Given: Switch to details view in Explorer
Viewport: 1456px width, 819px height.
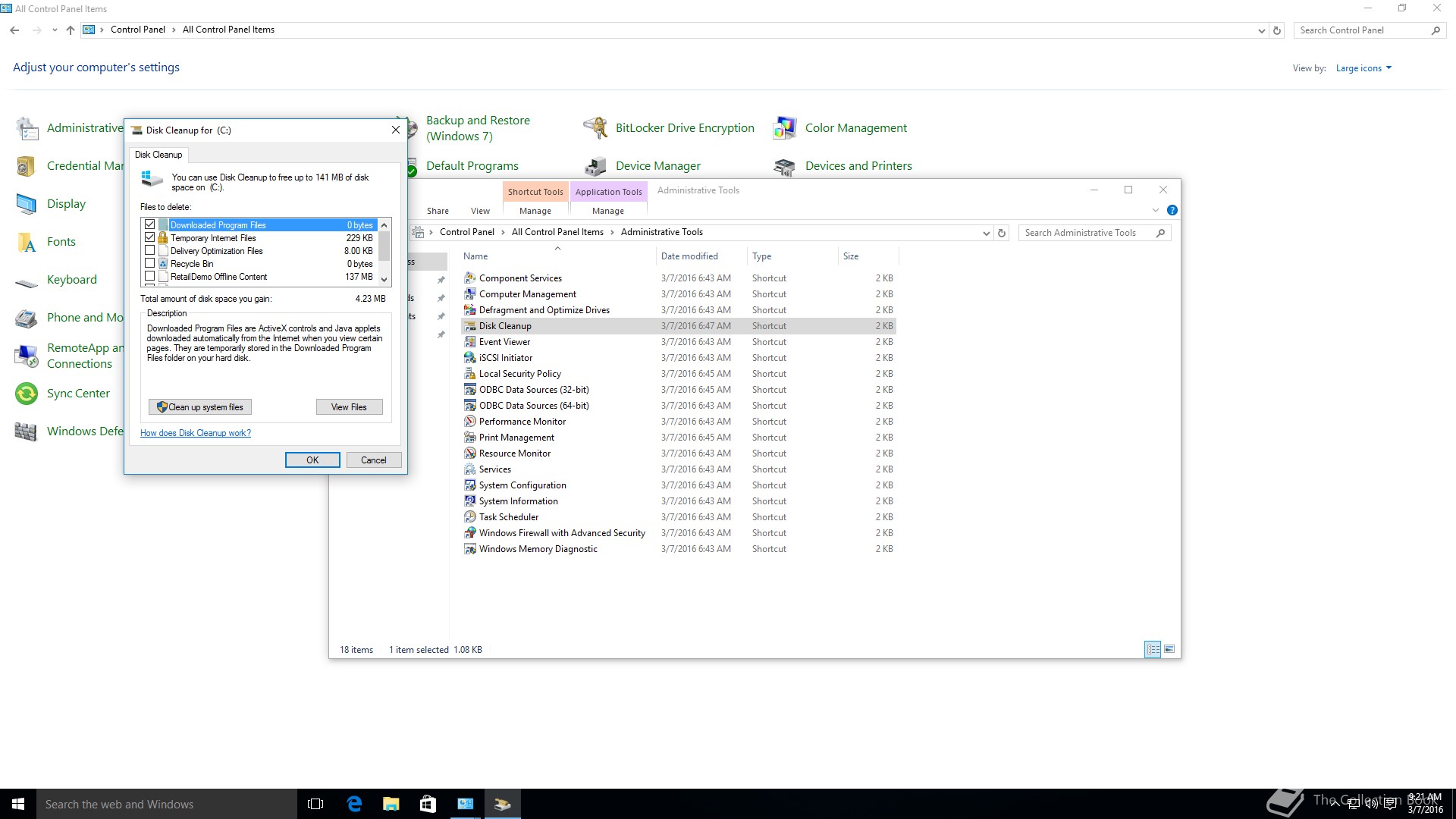Looking at the screenshot, I should click(1153, 649).
